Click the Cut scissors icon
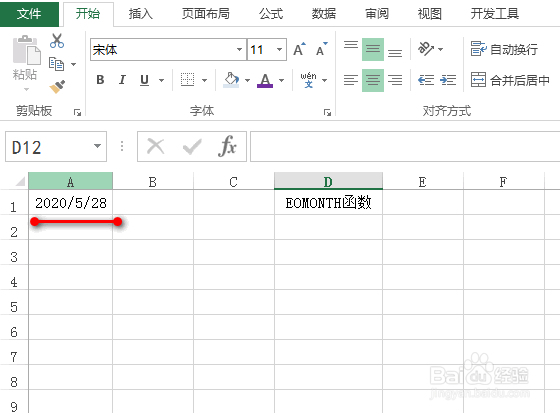Screen dimensions: 560x413 coord(57,41)
